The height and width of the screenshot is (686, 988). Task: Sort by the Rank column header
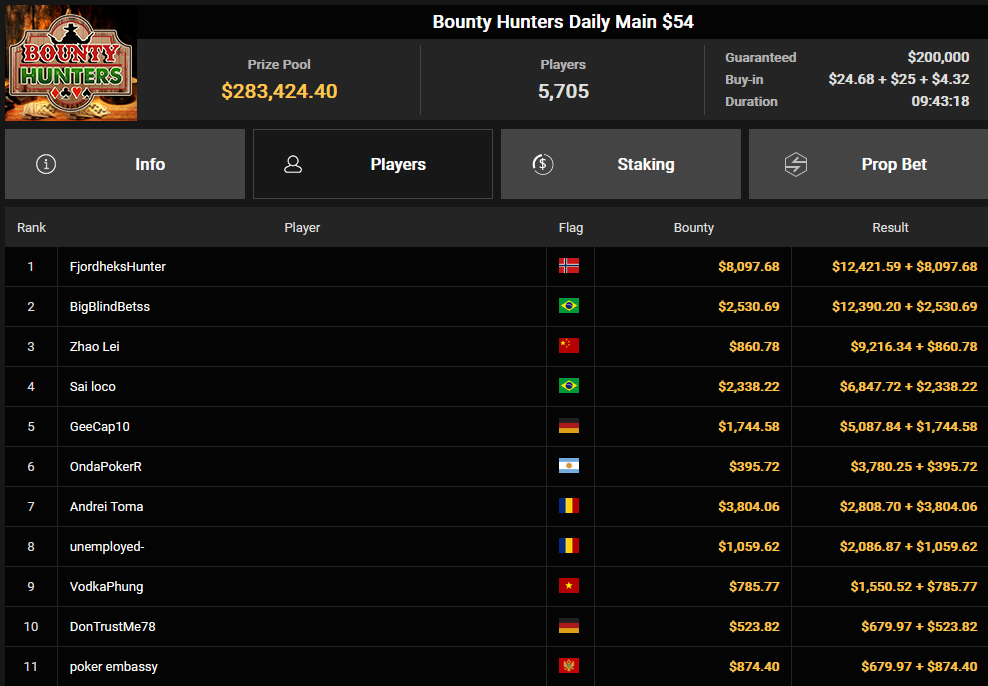[32, 227]
